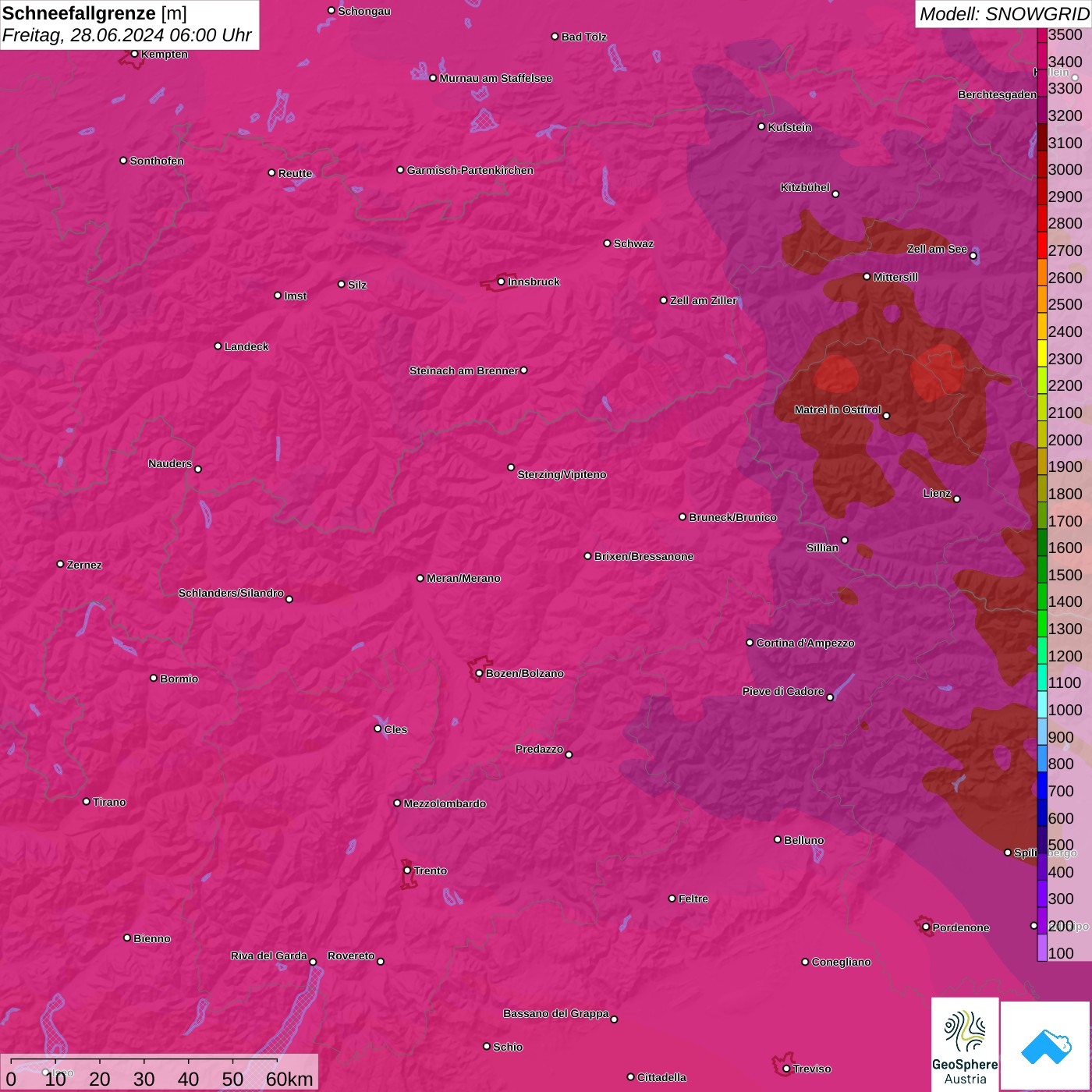Click the 'Modell: SNOWGRID' label
1092x1092 pixels.
pos(1004,13)
